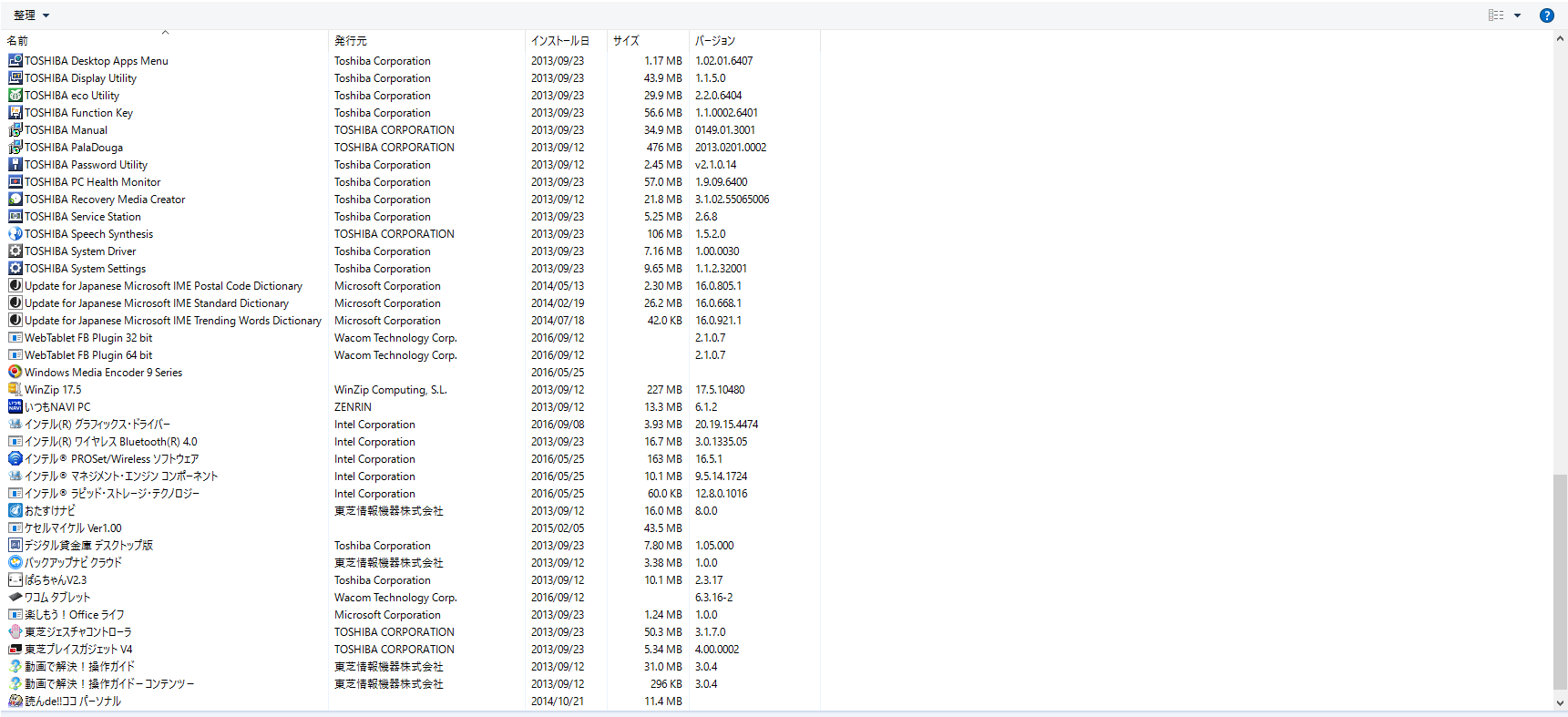Click the IME Postal Code Dictionary icon
Viewport: 1568px width, 717px height.
pos(15,286)
